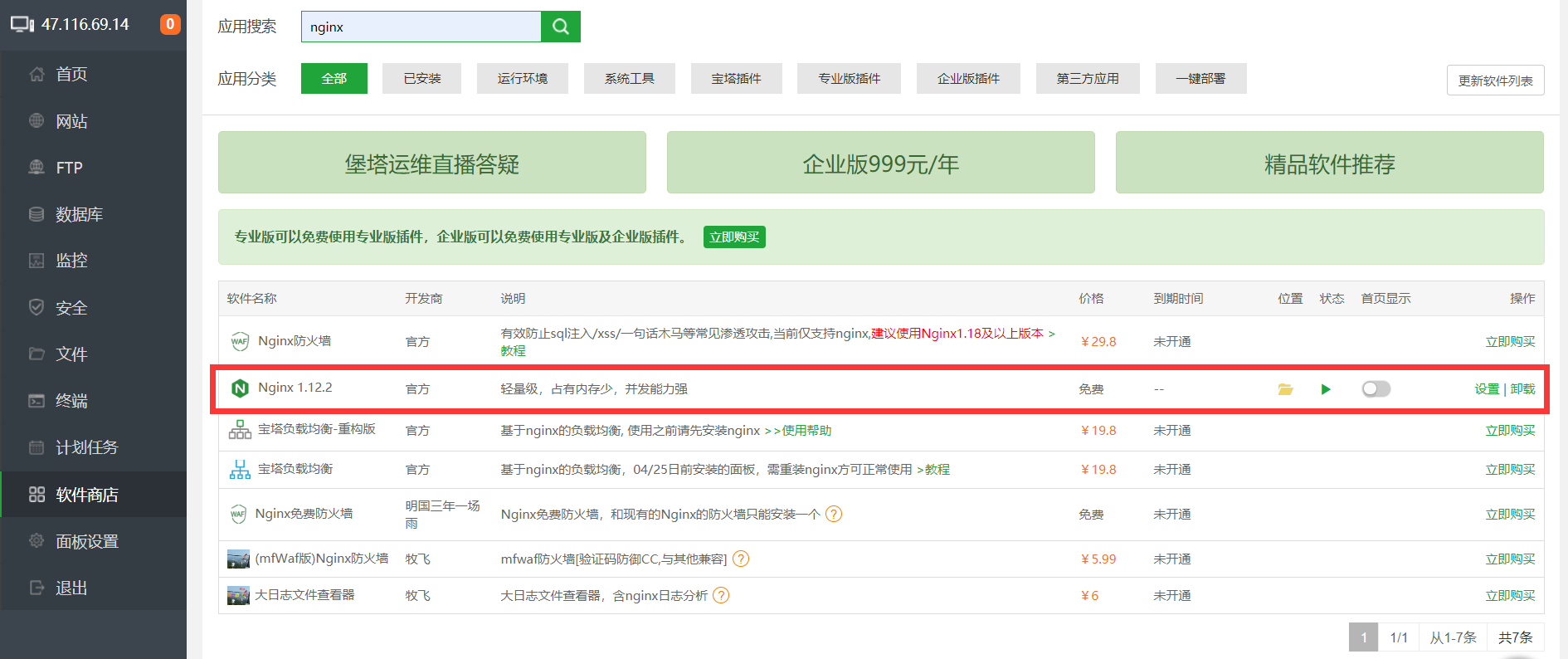Click the green play status icon for Nginx
The image size is (1568, 659).
[x=1326, y=388]
